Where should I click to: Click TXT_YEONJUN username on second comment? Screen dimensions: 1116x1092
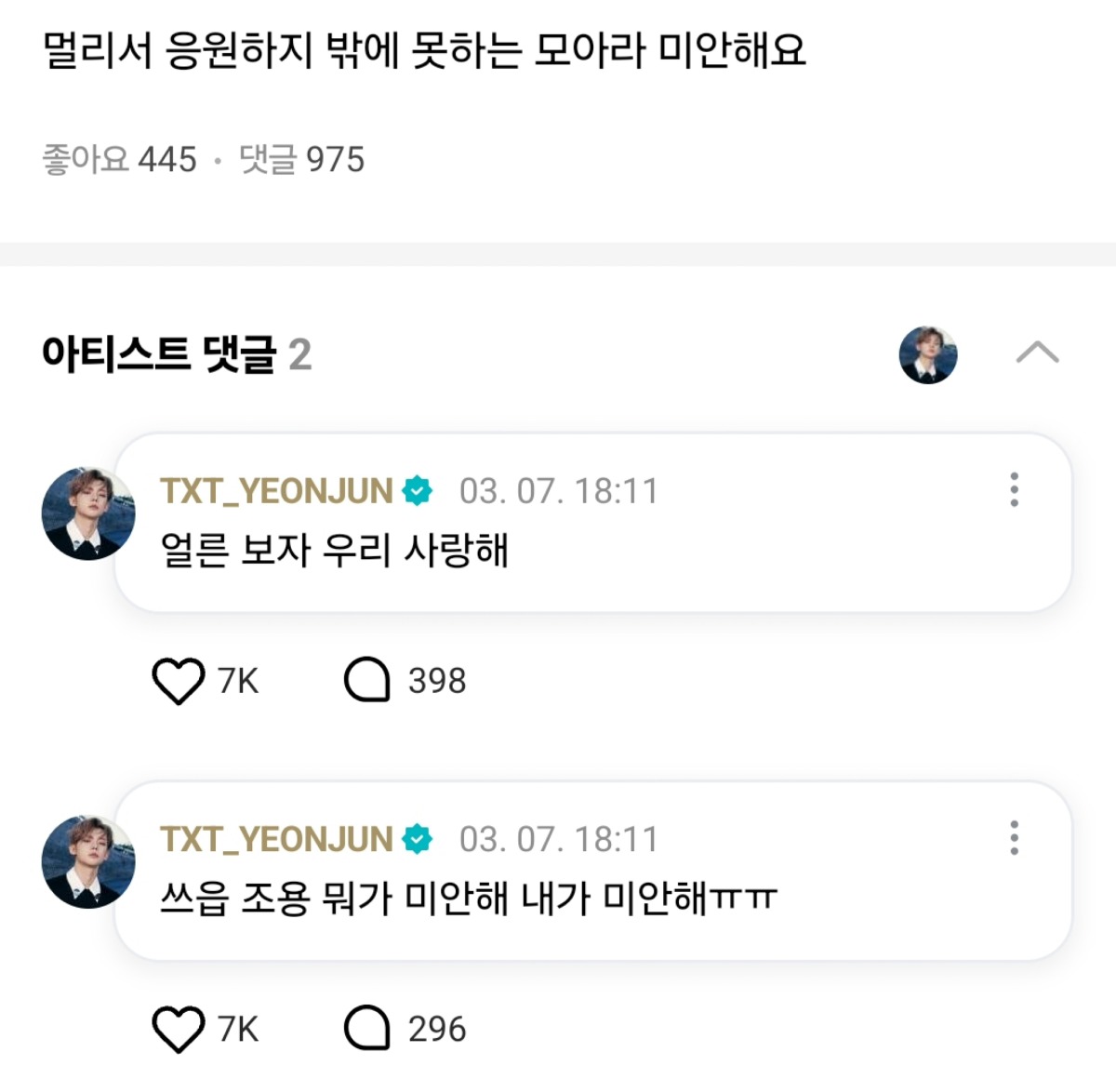pos(276,839)
